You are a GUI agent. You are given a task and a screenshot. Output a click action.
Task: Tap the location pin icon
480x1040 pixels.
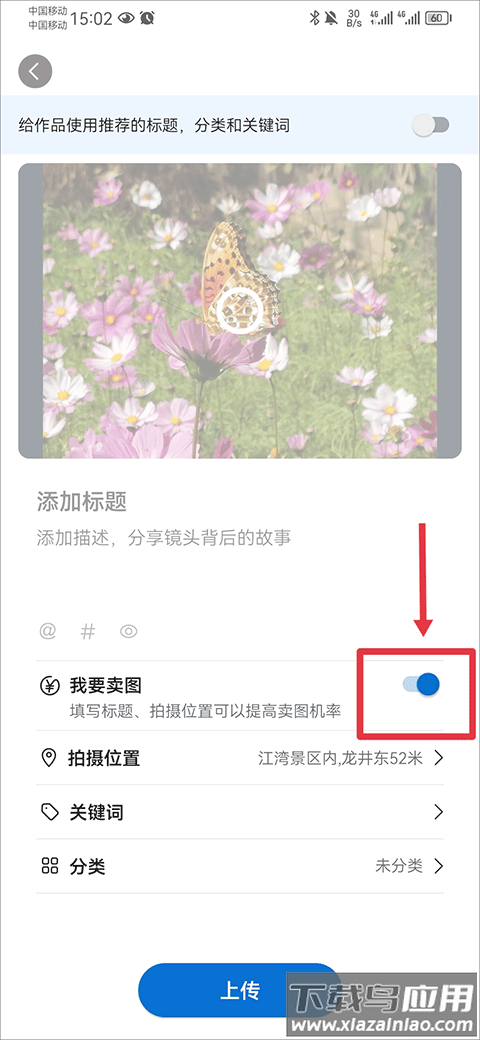point(49,758)
